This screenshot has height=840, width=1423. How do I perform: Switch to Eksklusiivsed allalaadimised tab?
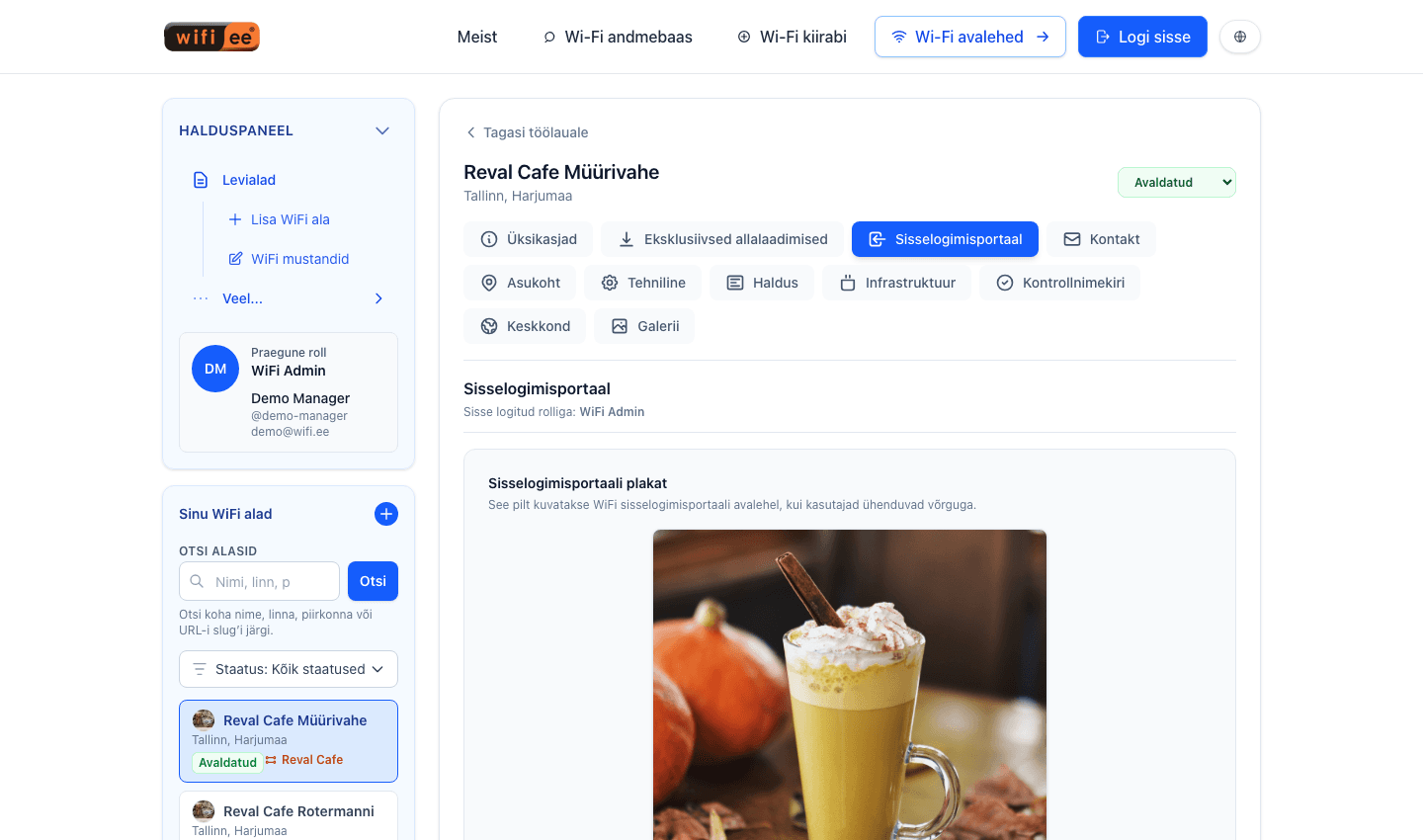point(722,239)
